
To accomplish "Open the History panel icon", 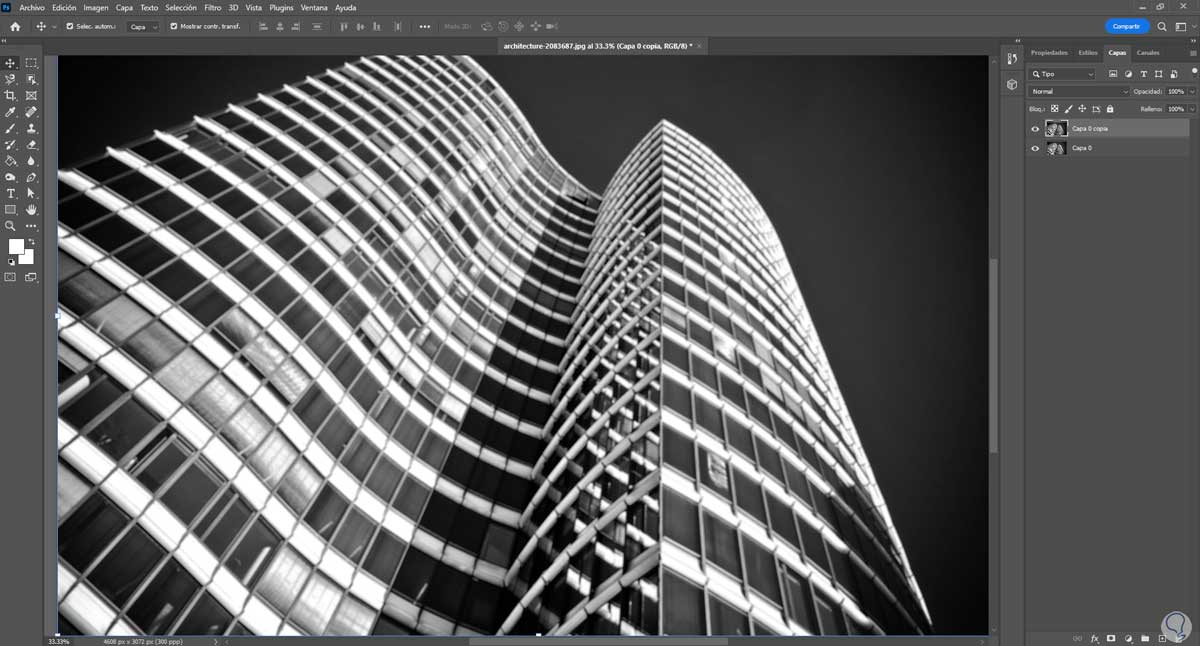I will (1012, 59).
